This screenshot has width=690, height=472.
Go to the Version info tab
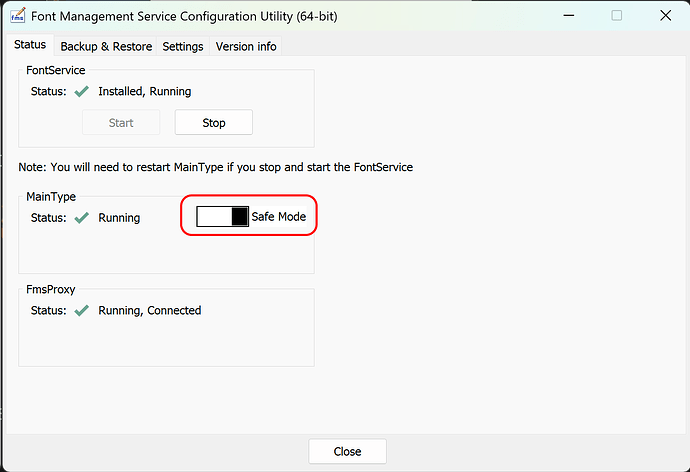(x=246, y=47)
